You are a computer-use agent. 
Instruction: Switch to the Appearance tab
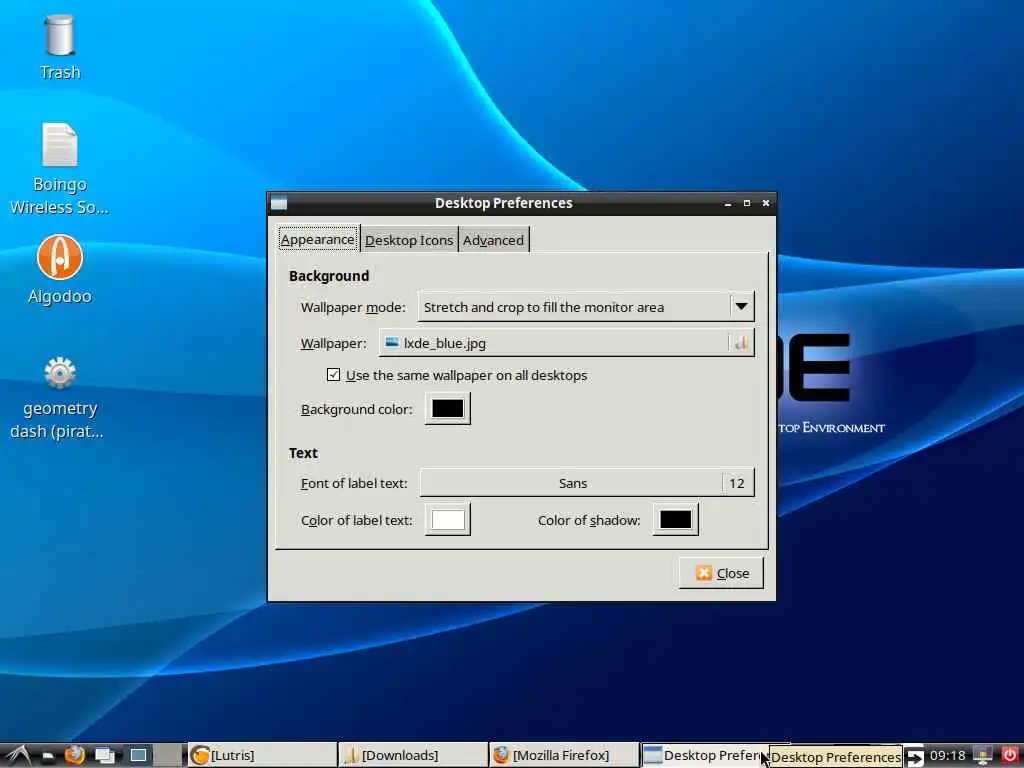click(318, 240)
